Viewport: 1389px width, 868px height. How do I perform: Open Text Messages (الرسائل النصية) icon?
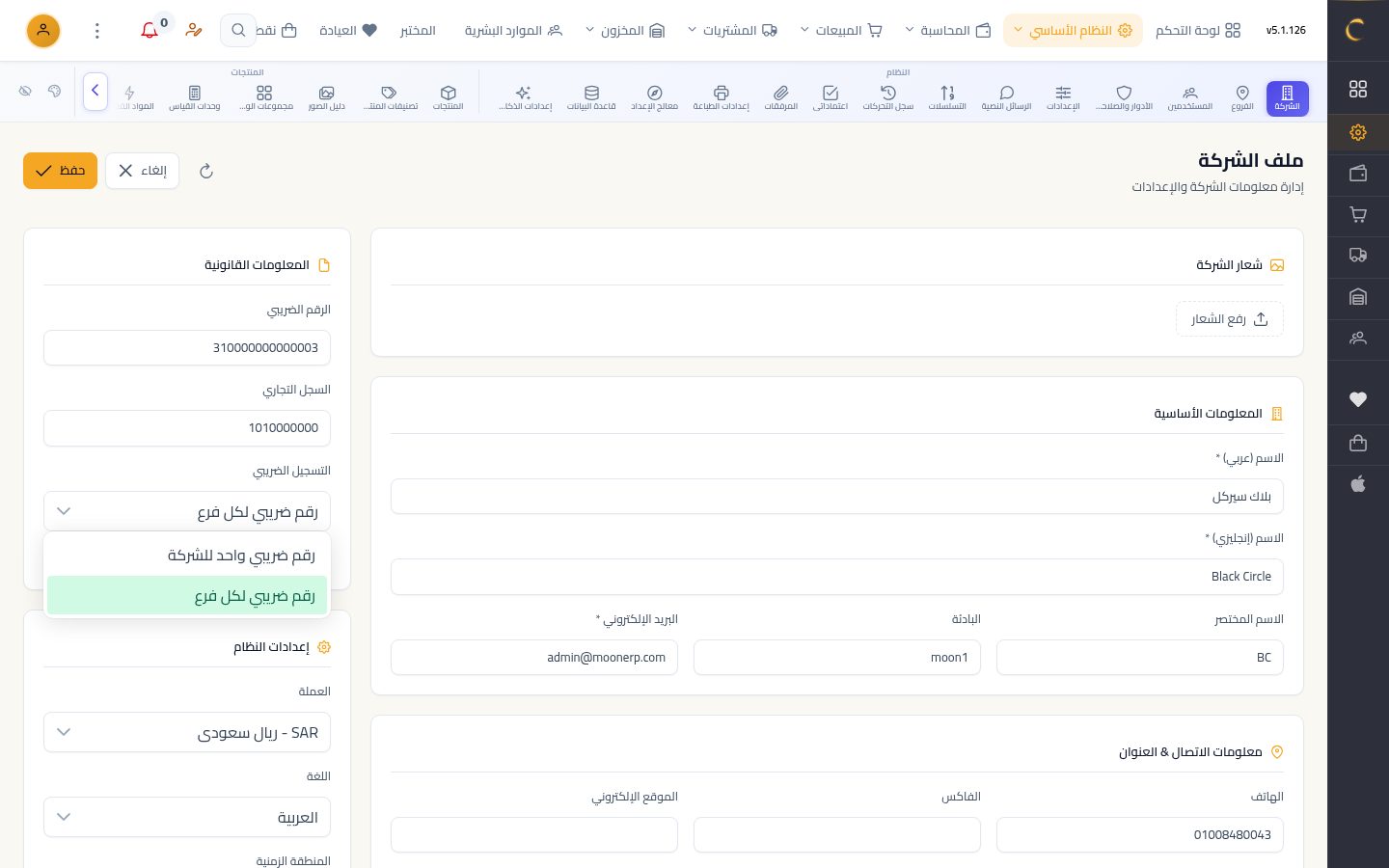(1006, 97)
